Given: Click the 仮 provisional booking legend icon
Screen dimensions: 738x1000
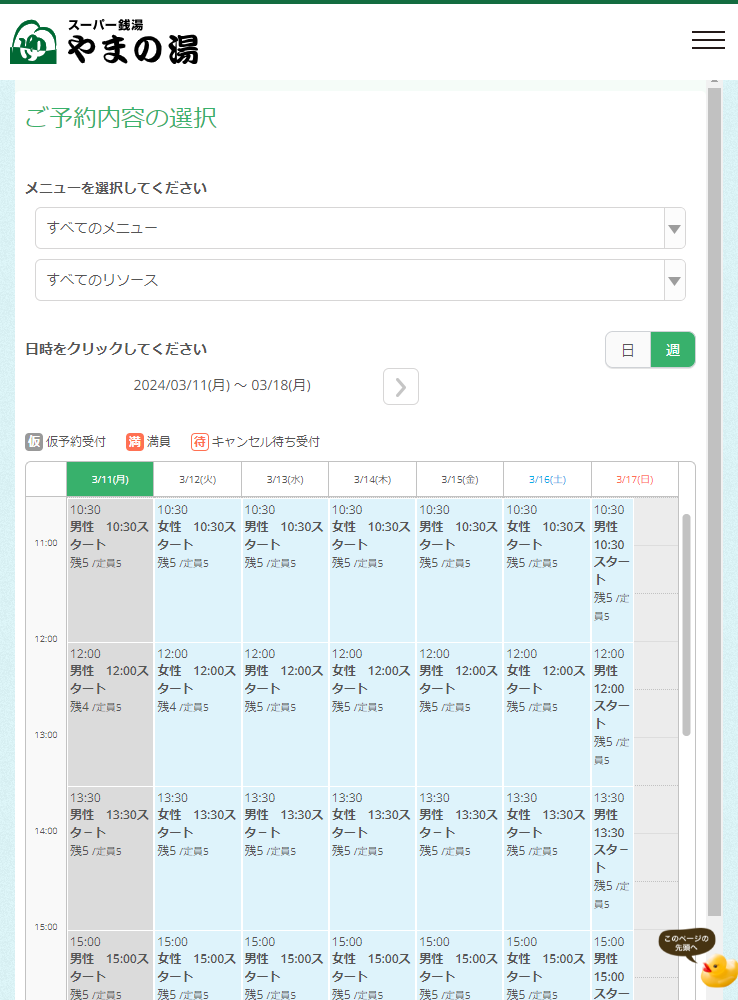Looking at the screenshot, I should tap(34, 442).
